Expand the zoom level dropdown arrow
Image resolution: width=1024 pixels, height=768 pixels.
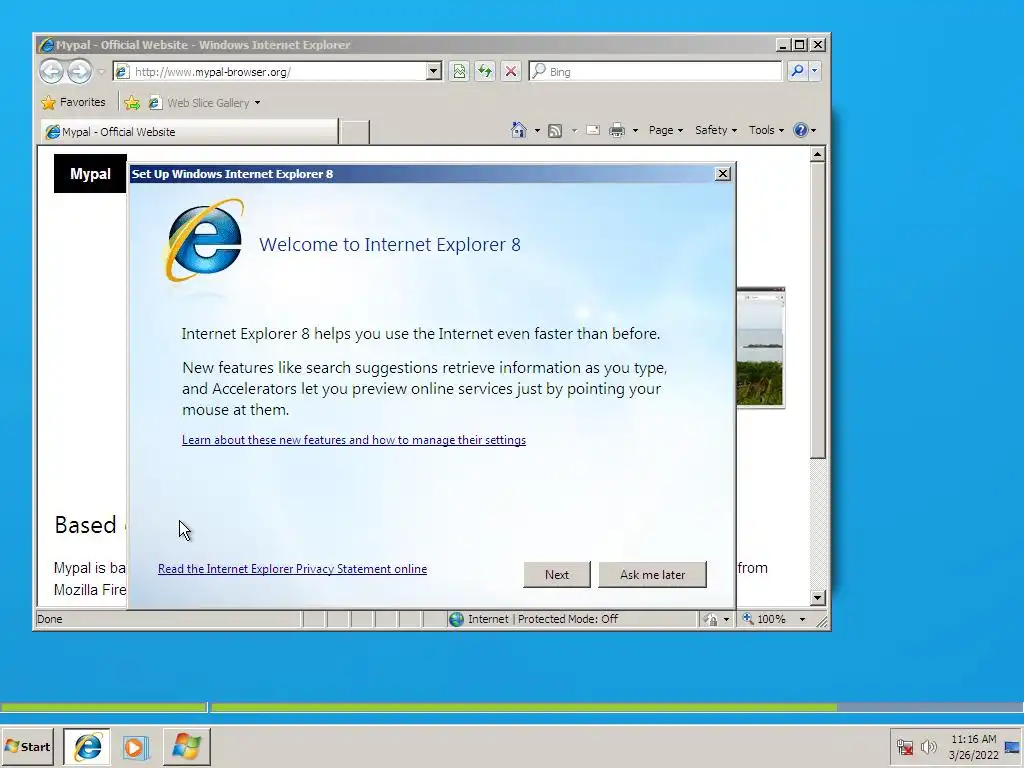click(x=802, y=619)
